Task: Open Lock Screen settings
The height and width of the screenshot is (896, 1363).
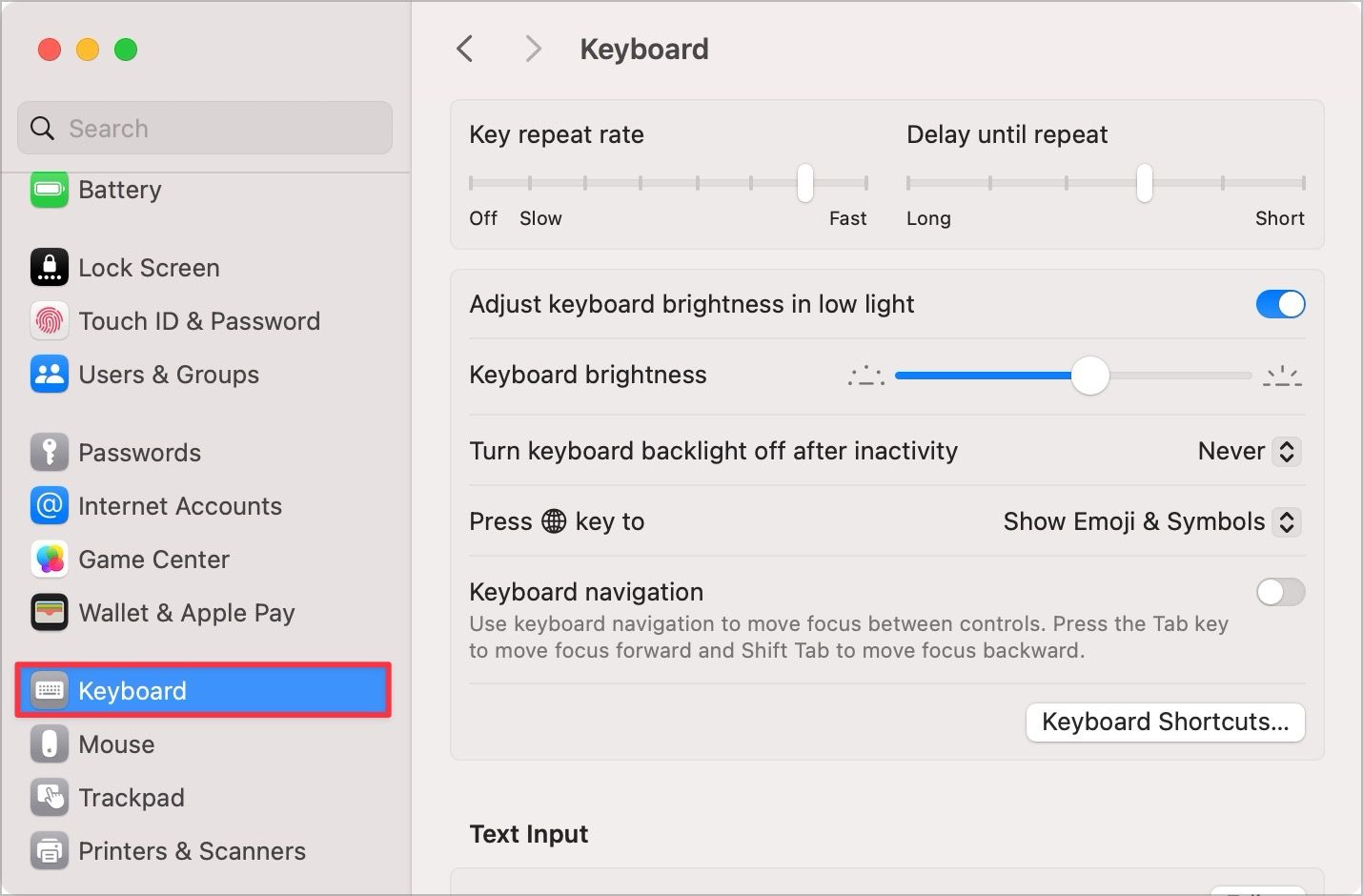Action: pyautogui.click(x=150, y=267)
